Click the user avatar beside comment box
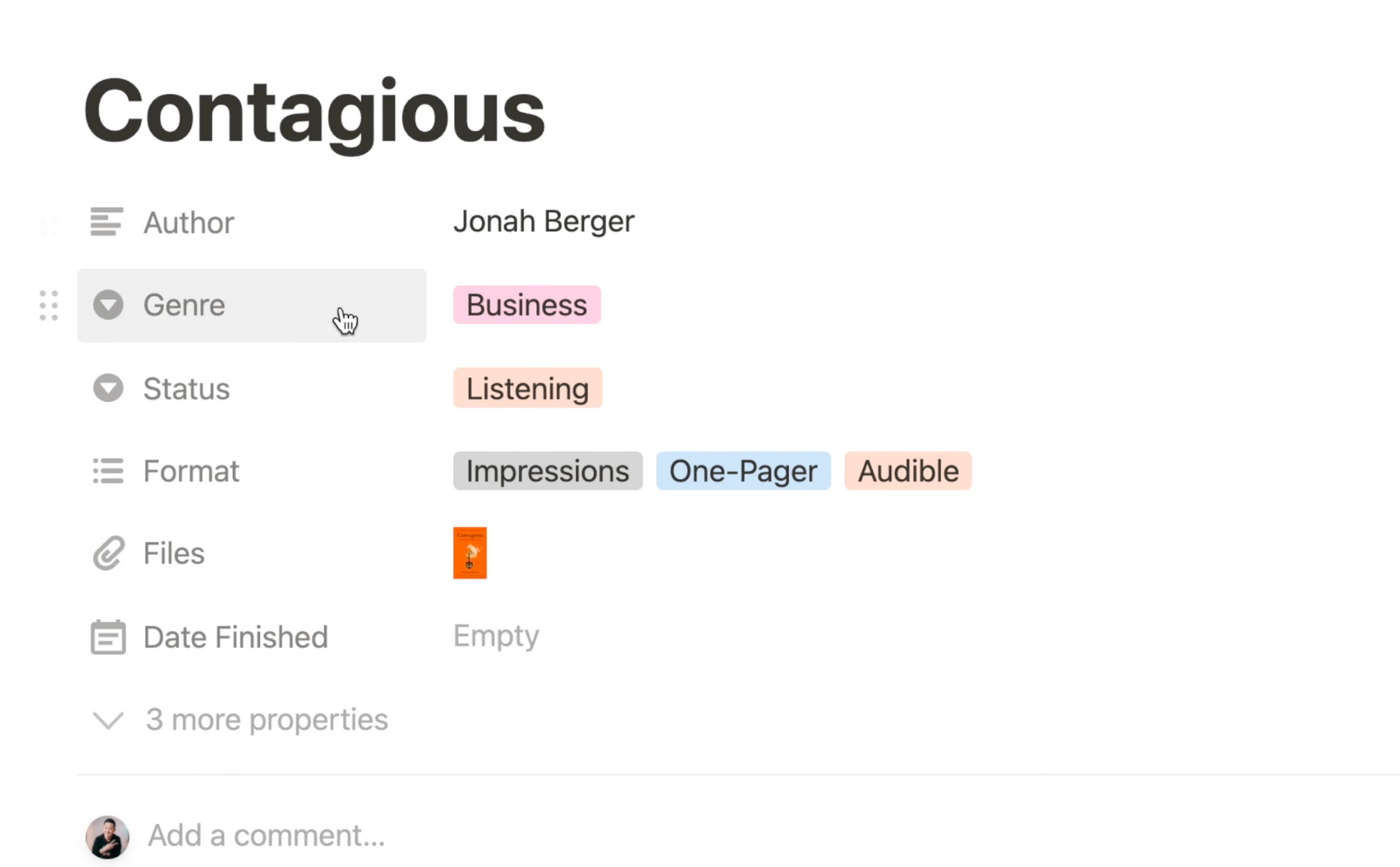This screenshot has height=867, width=1400. click(x=107, y=837)
